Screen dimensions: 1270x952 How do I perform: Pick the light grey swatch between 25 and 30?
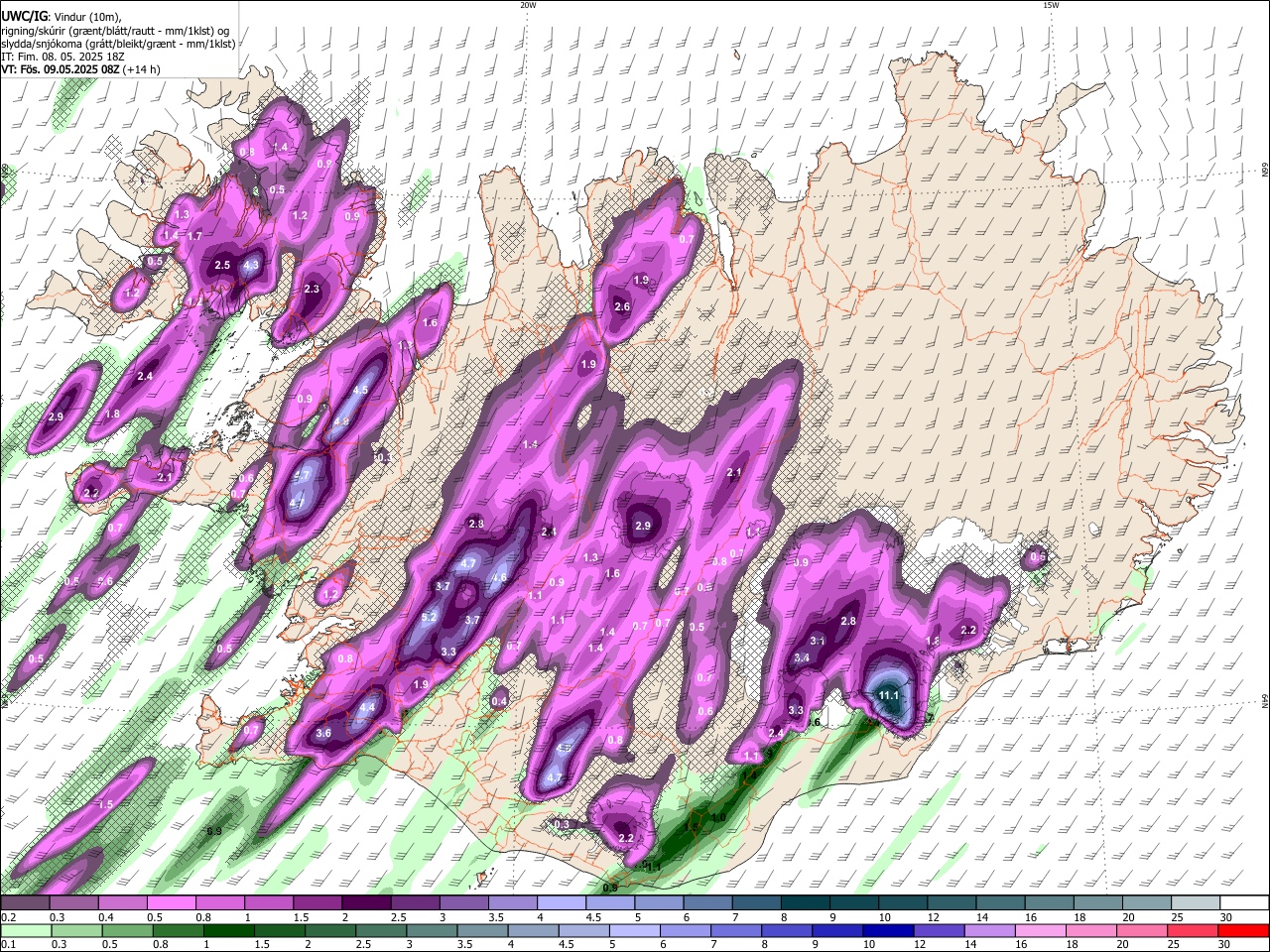coord(1197,903)
